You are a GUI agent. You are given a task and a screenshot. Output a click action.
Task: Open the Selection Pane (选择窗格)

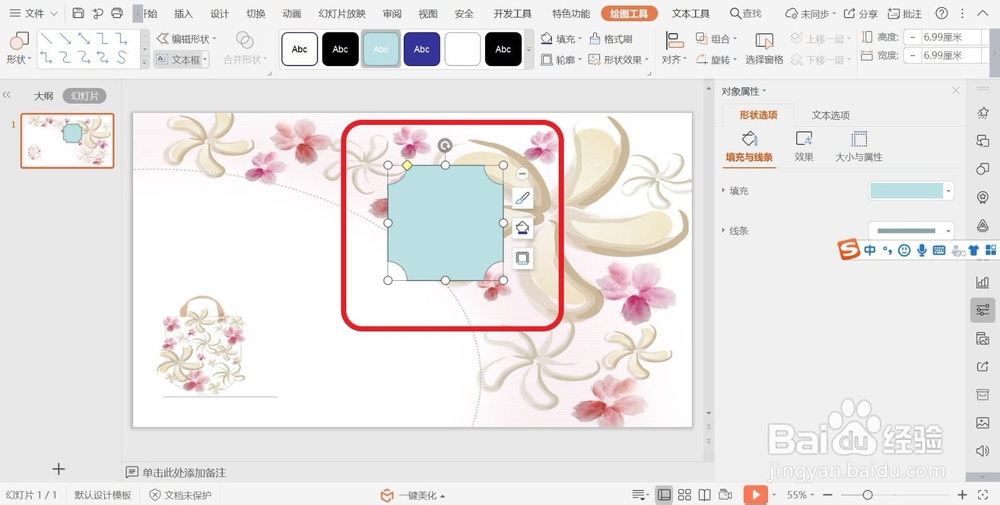(764, 49)
